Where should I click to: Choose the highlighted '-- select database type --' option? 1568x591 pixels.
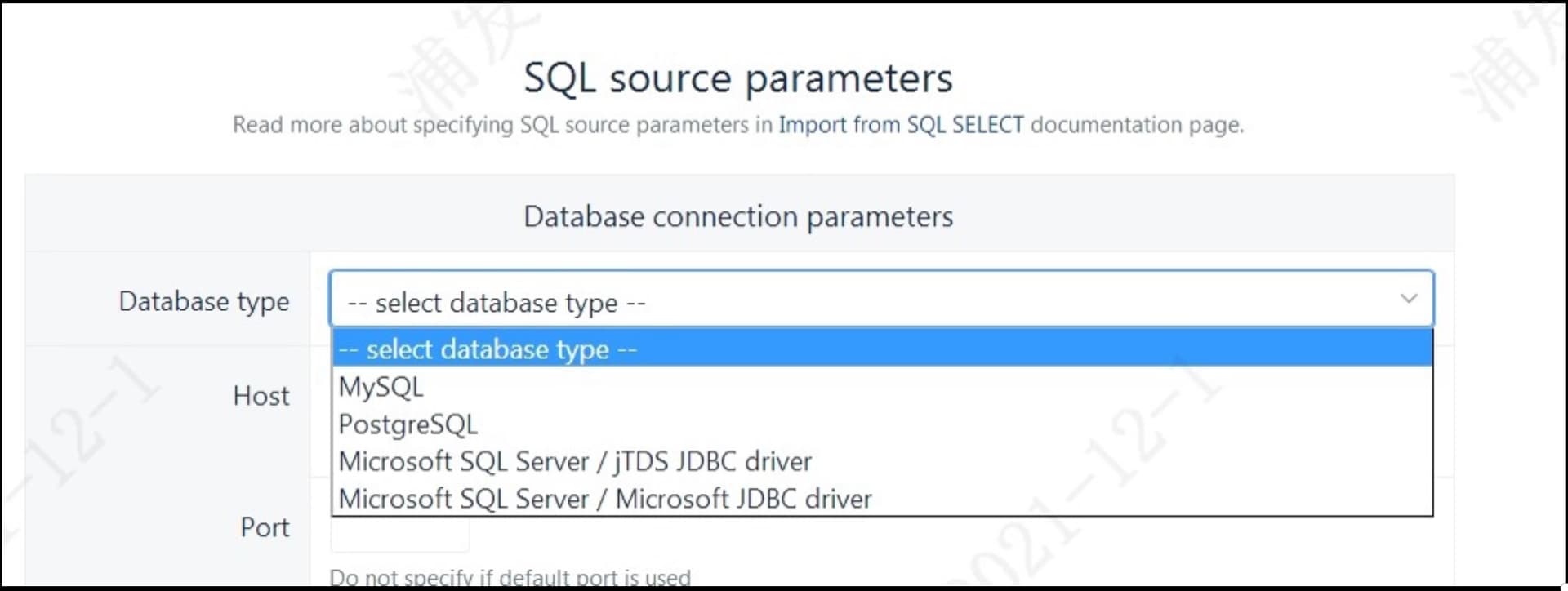tap(882, 349)
